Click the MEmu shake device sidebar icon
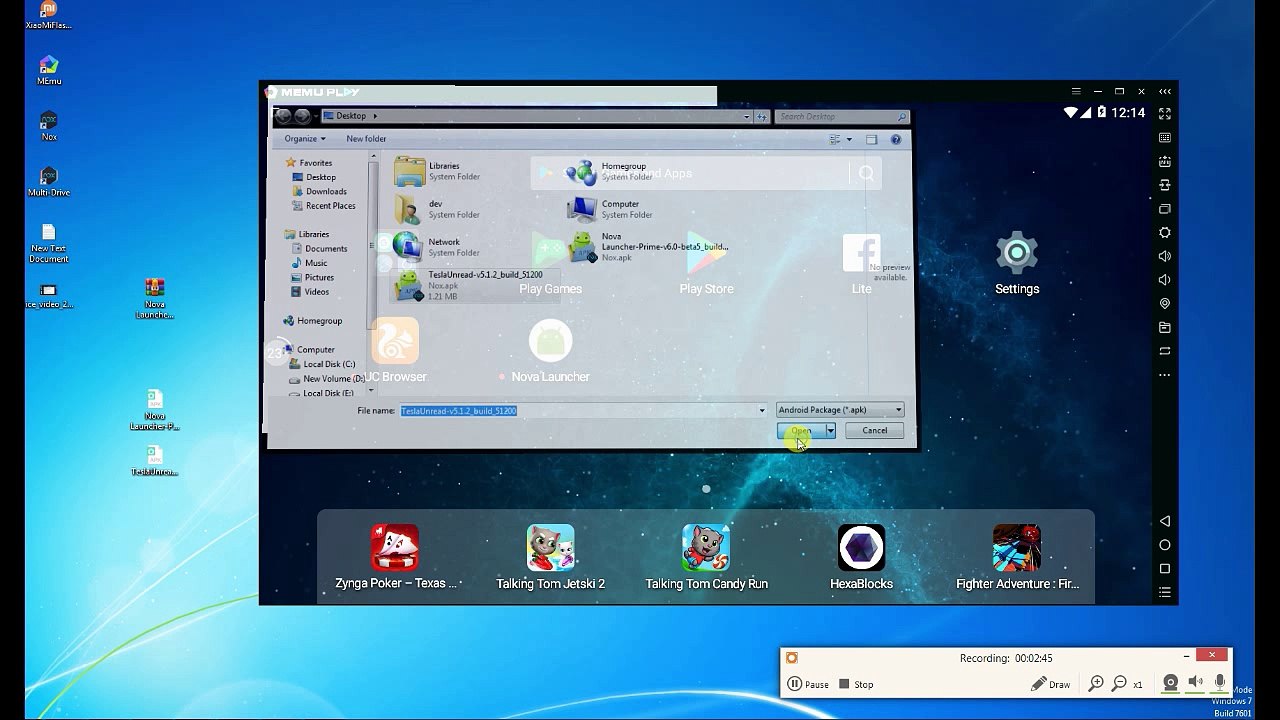The height and width of the screenshot is (720, 1280). point(1165,185)
